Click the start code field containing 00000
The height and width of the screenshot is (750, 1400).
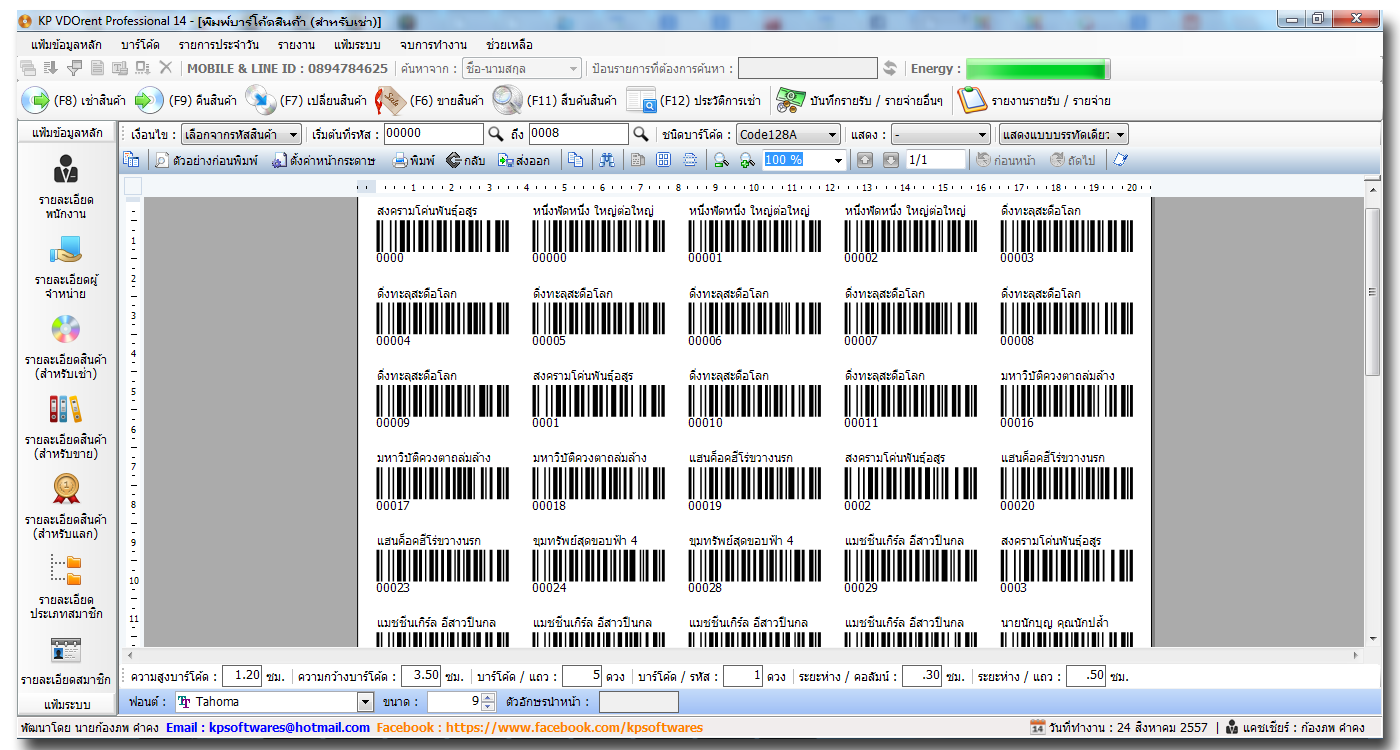(x=433, y=134)
